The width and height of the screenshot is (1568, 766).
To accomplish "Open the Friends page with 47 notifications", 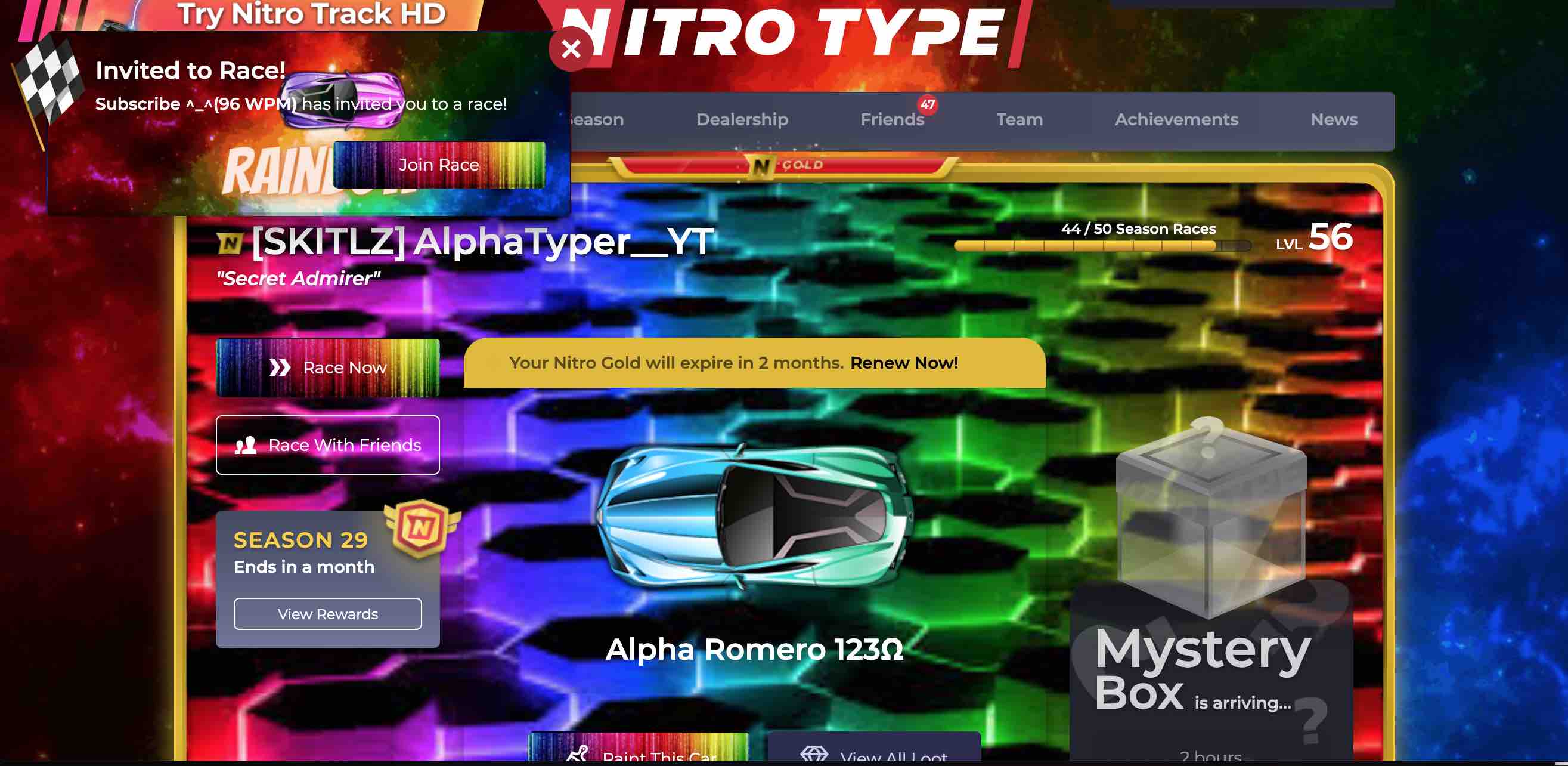I will pyautogui.click(x=893, y=119).
